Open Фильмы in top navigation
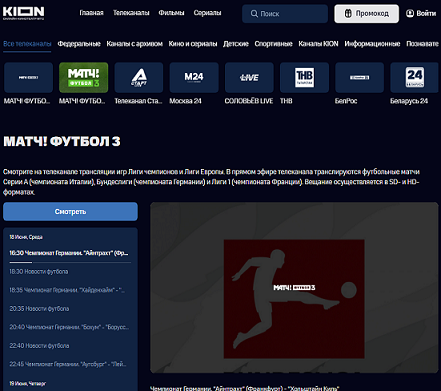The width and height of the screenshot is (441, 391). pos(171,13)
